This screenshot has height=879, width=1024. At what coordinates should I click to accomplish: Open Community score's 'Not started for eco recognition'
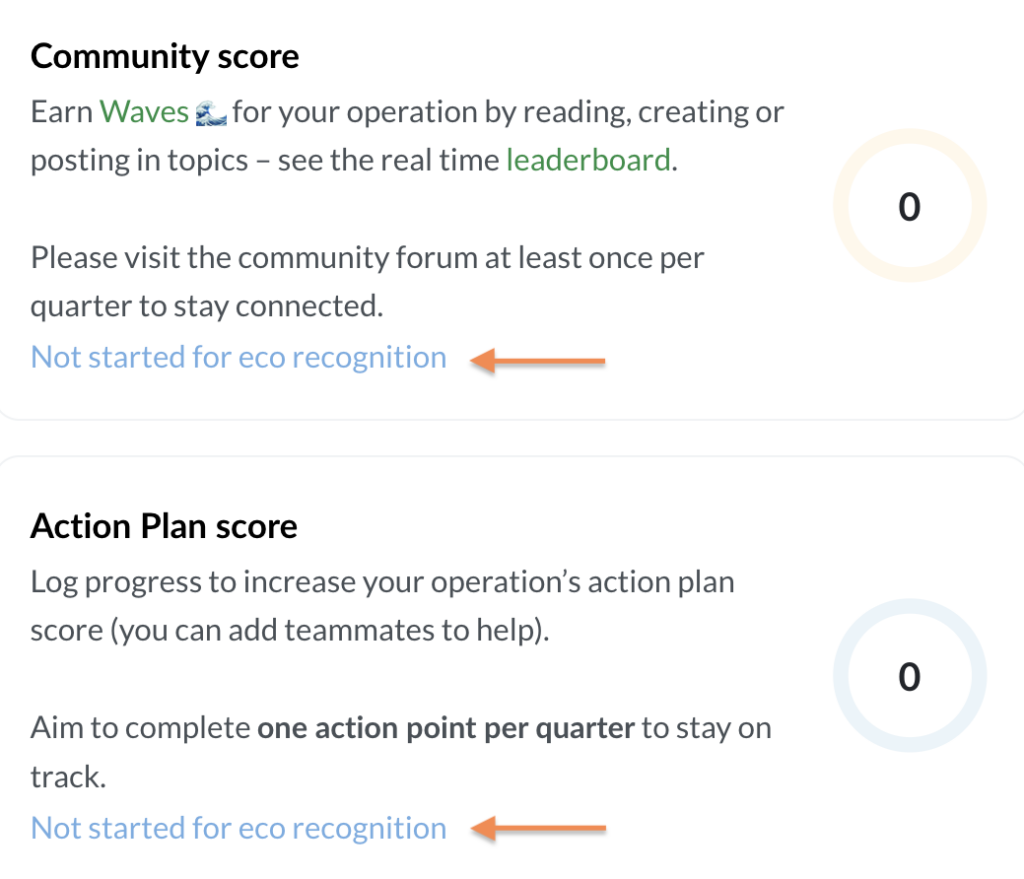[239, 357]
